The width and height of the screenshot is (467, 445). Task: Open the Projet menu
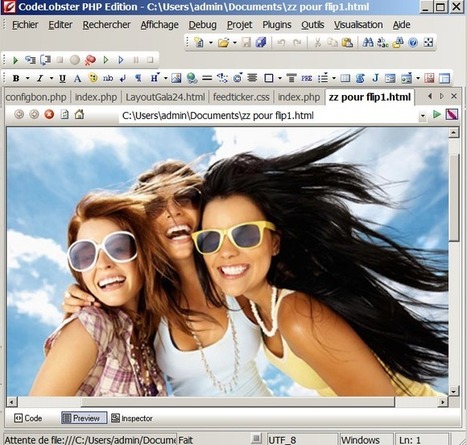[239, 25]
